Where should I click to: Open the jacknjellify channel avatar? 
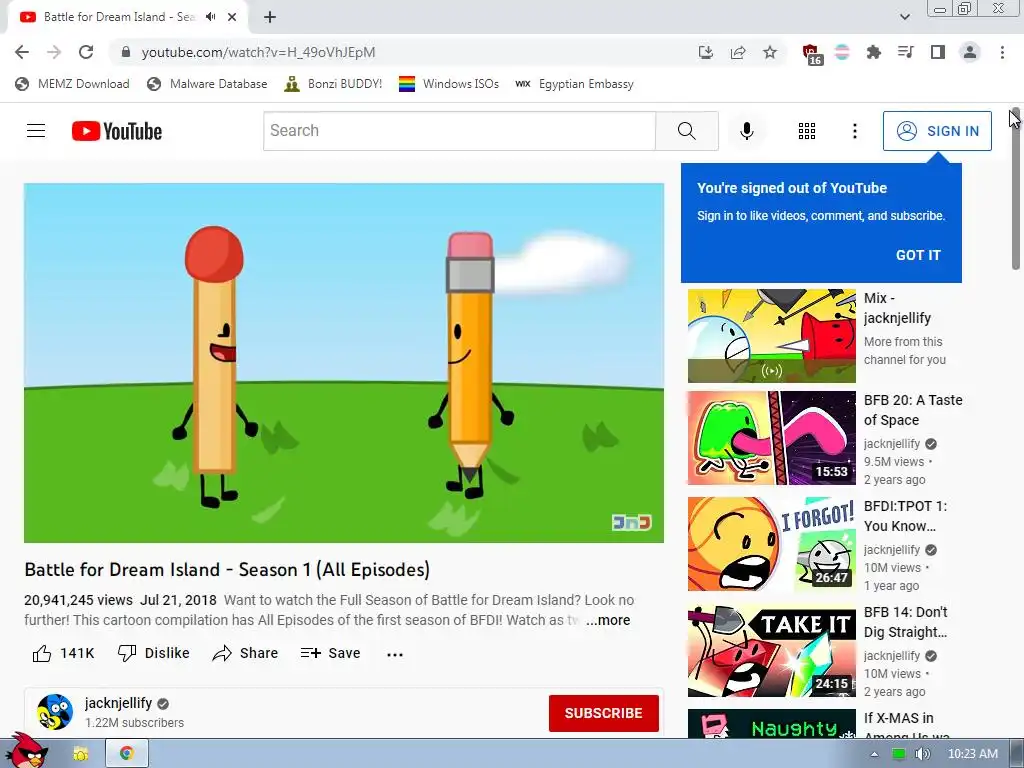[x=55, y=712]
